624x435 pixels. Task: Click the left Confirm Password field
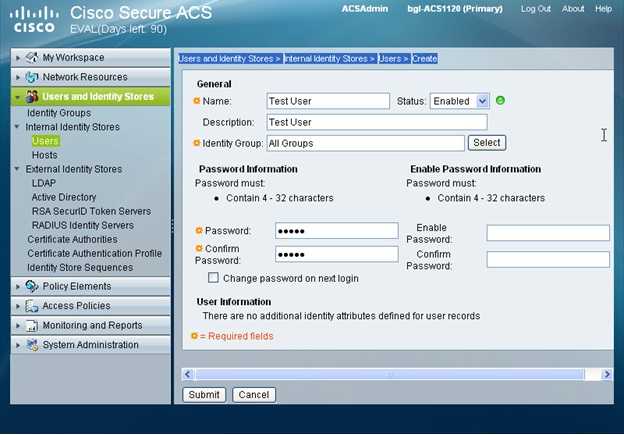tap(337, 254)
